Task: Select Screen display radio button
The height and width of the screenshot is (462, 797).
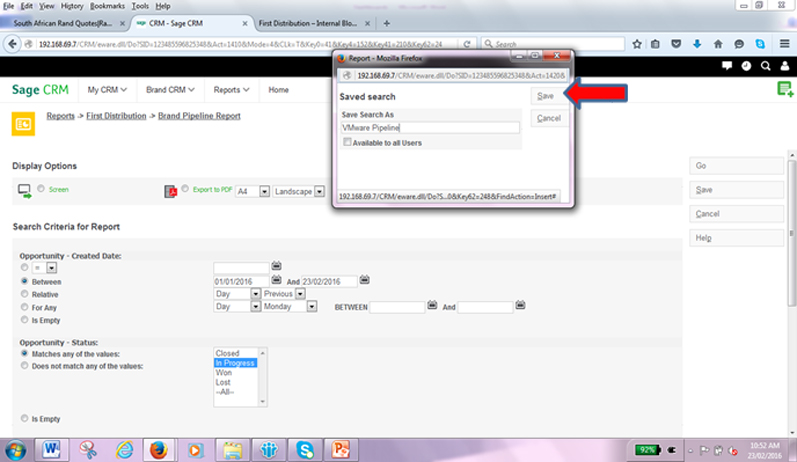Action: (41, 189)
